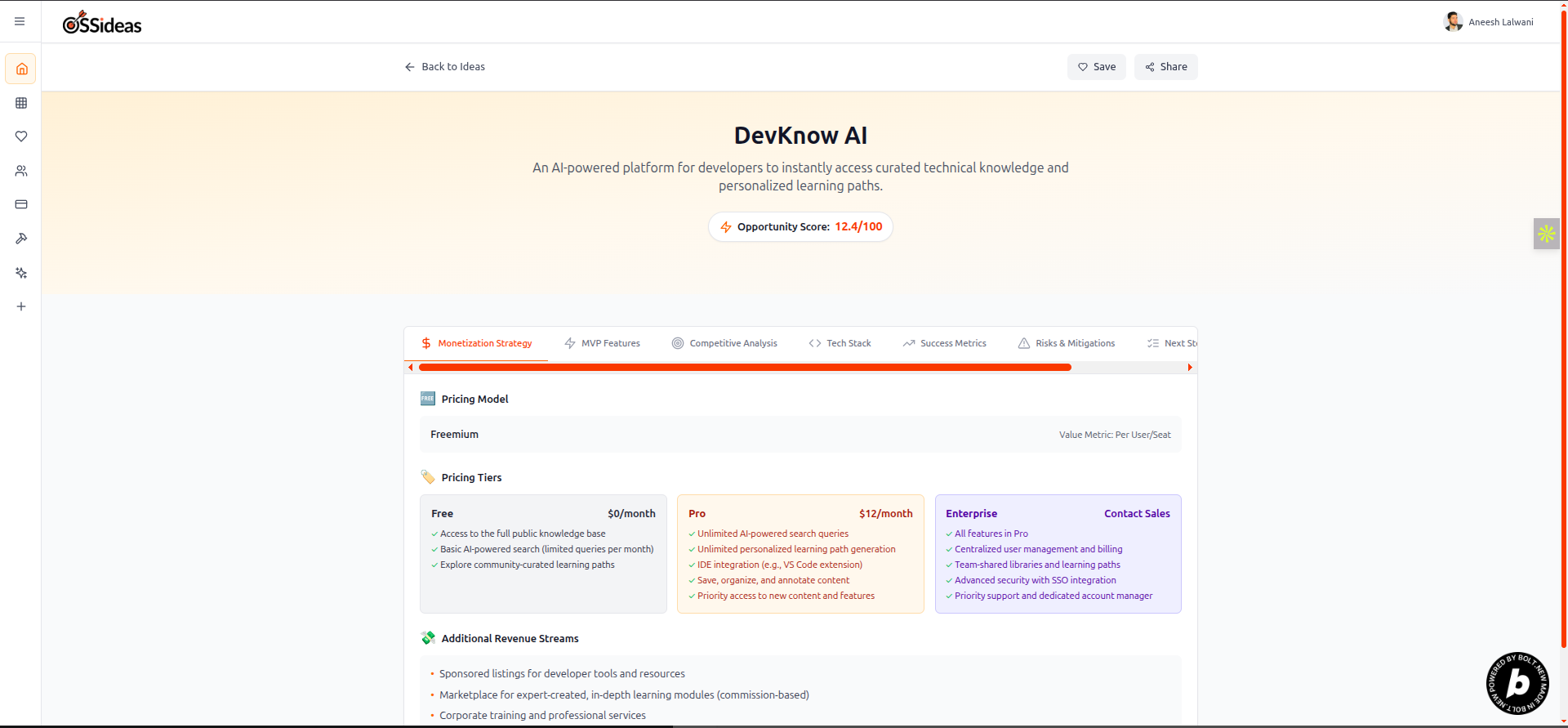Switch to the Competitive Analysis tab
1568x728 pixels.
(x=724, y=343)
